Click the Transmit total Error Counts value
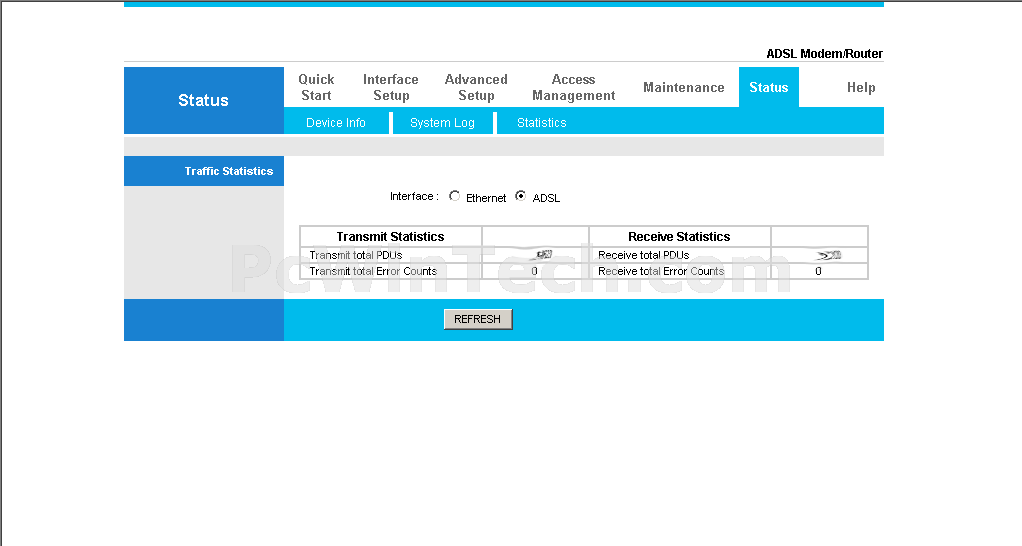This screenshot has width=1022, height=546. 534,271
